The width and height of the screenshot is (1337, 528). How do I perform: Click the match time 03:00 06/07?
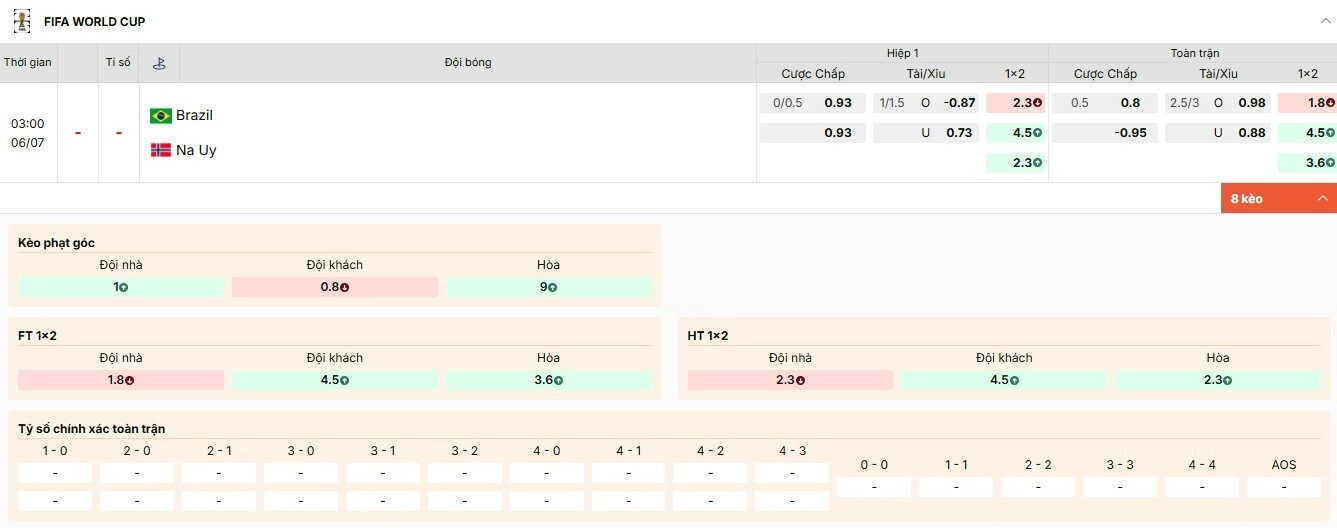(x=28, y=133)
